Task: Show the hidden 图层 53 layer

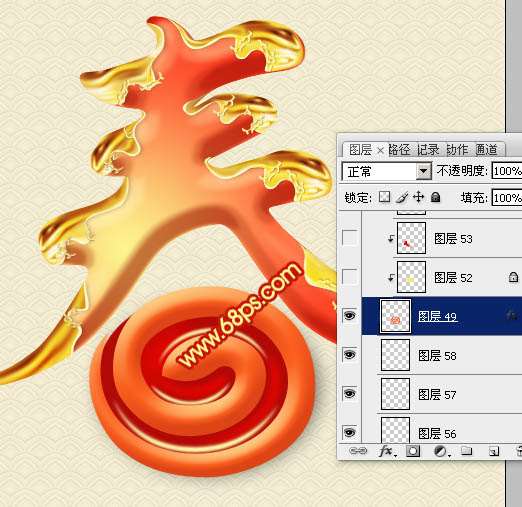Action: (349, 238)
